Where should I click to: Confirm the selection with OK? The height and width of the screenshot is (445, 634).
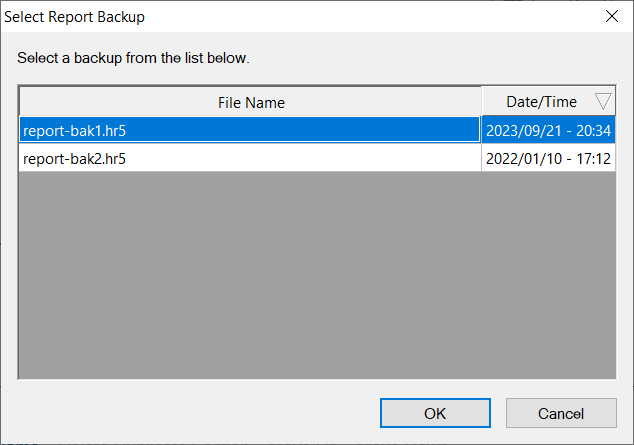tap(435, 413)
